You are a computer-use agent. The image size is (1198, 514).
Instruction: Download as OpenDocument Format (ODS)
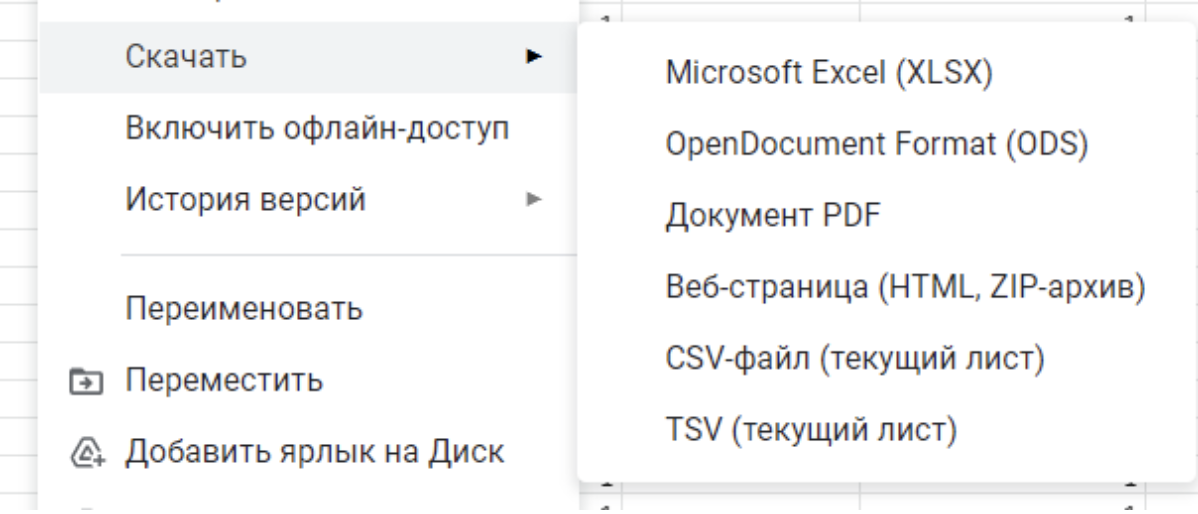pyautogui.click(x=886, y=144)
